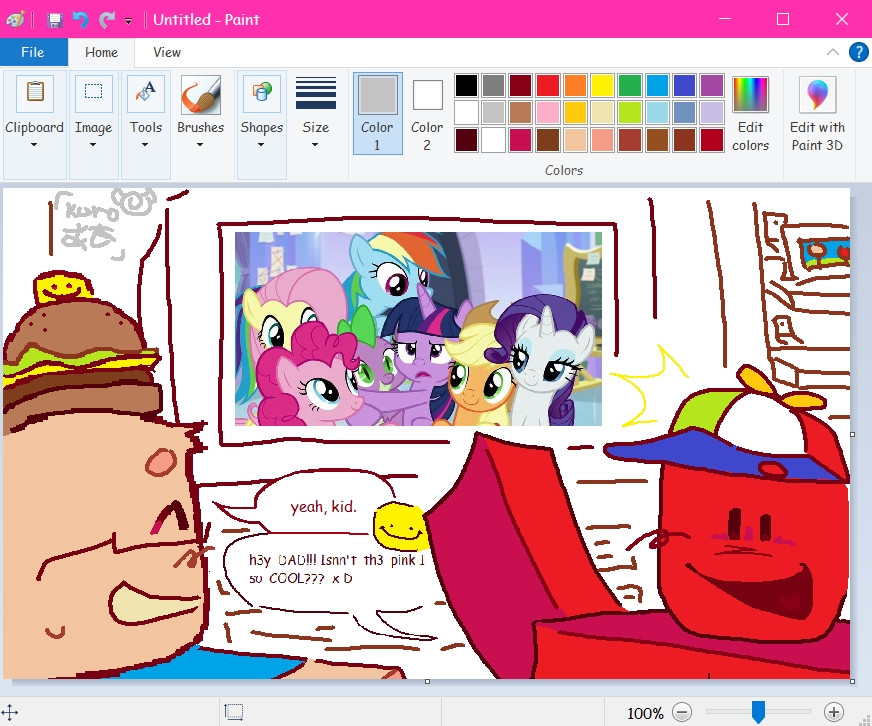The image size is (872, 726).
Task: Click the Image selection icon
Action: (93, 92)
